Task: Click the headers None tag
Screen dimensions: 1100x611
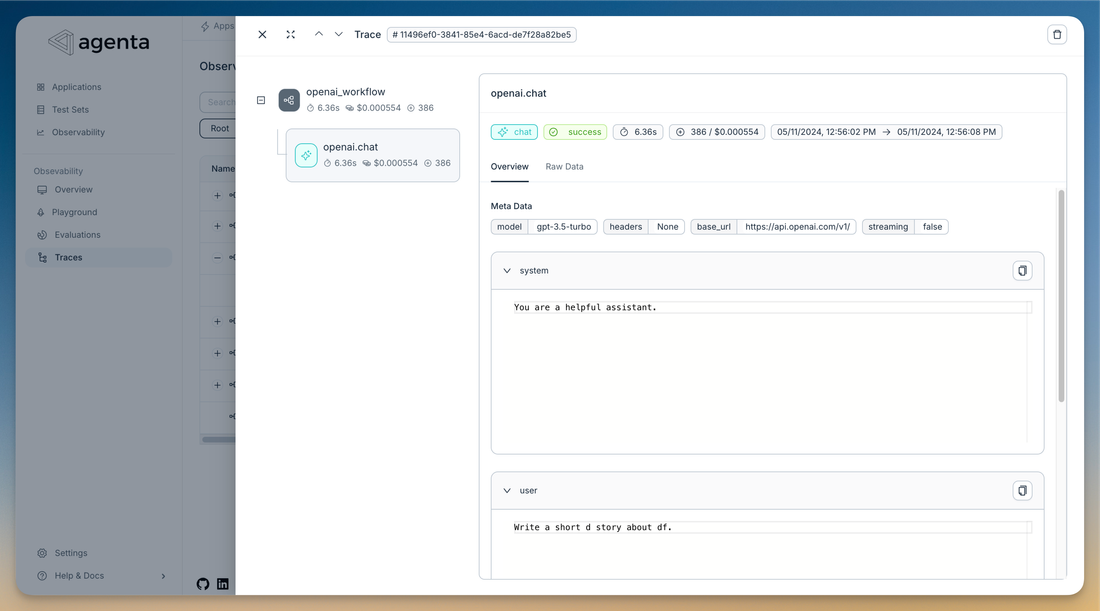Action: 643,227
